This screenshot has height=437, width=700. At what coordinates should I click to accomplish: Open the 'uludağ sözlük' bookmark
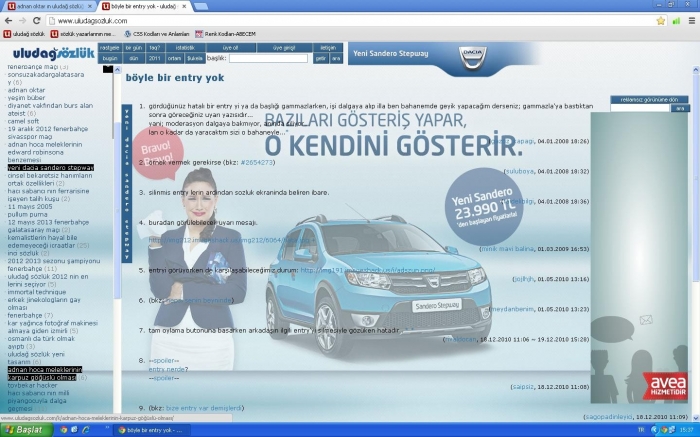pyautogui.click(x=25, y=34)
